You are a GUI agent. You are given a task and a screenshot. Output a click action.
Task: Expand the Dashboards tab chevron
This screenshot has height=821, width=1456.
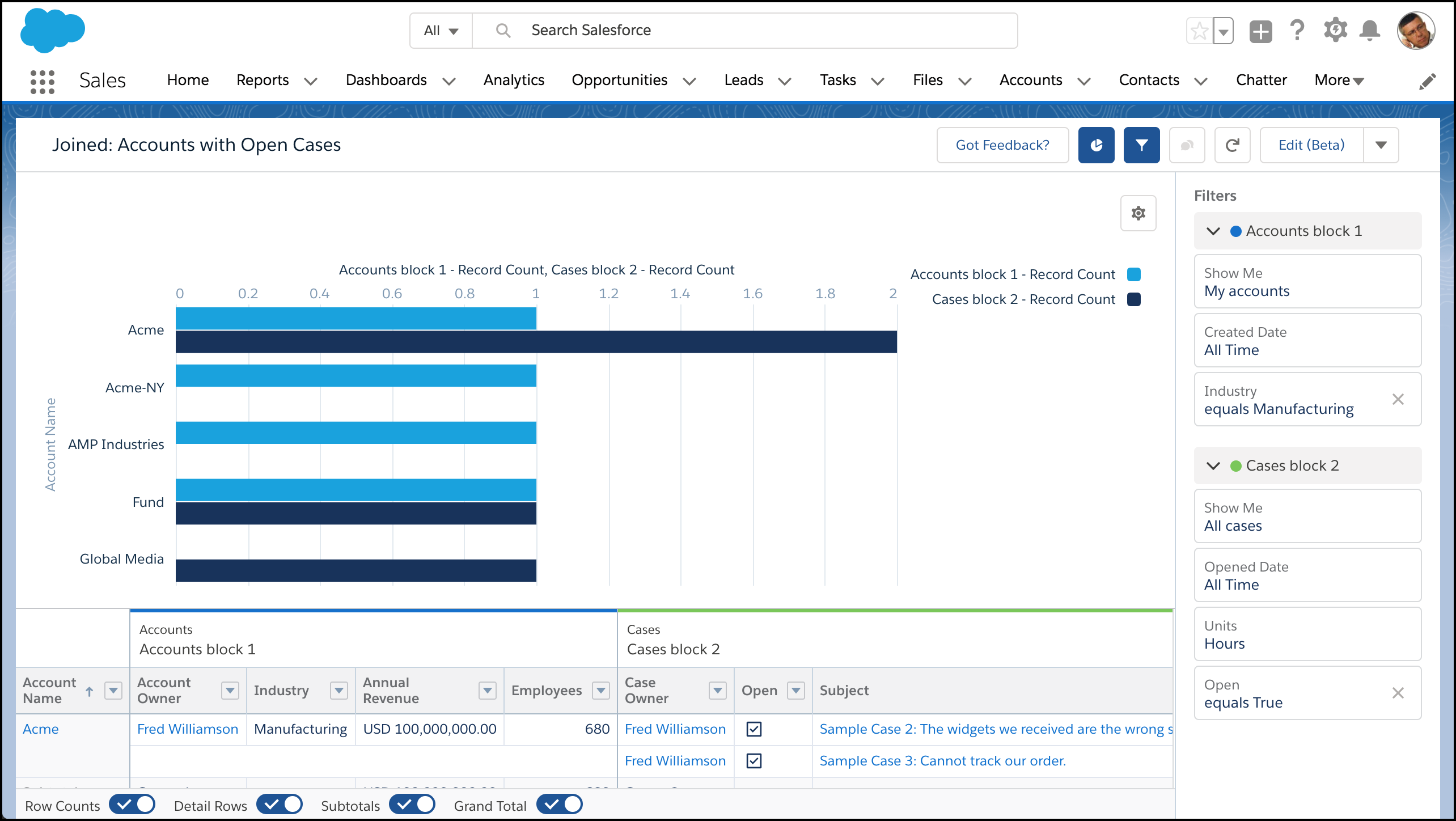448,82
